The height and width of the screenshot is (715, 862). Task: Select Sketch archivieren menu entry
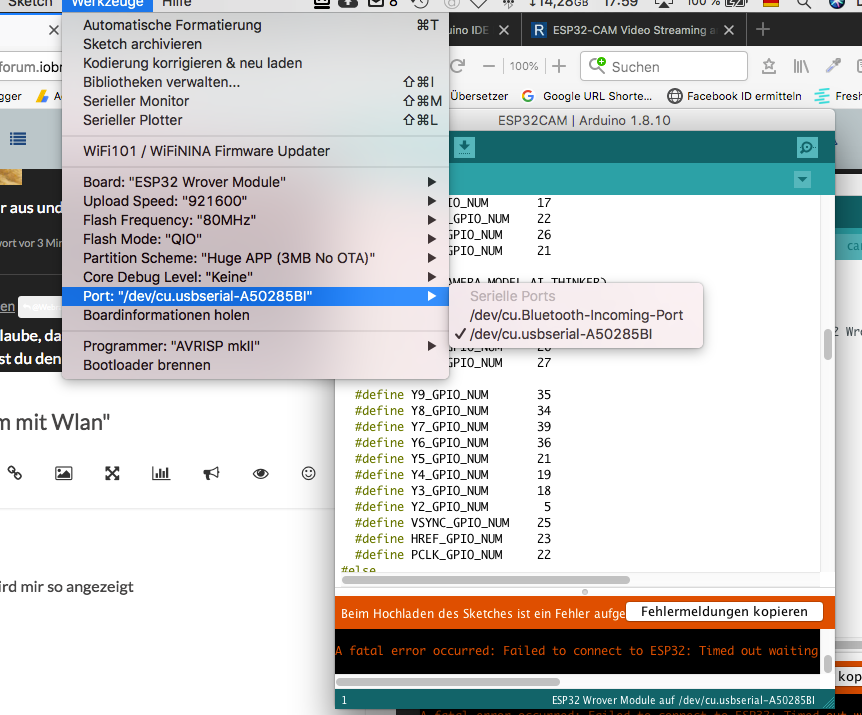(255, 44)
